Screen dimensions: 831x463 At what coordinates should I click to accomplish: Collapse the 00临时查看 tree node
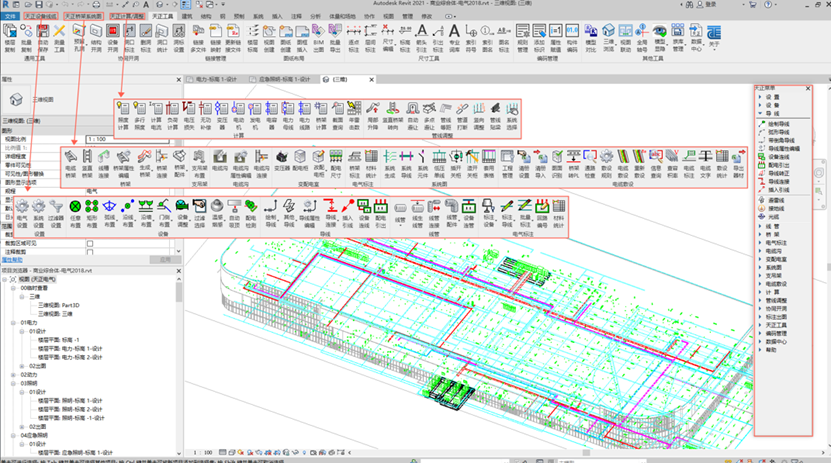[x=13, y=288]
